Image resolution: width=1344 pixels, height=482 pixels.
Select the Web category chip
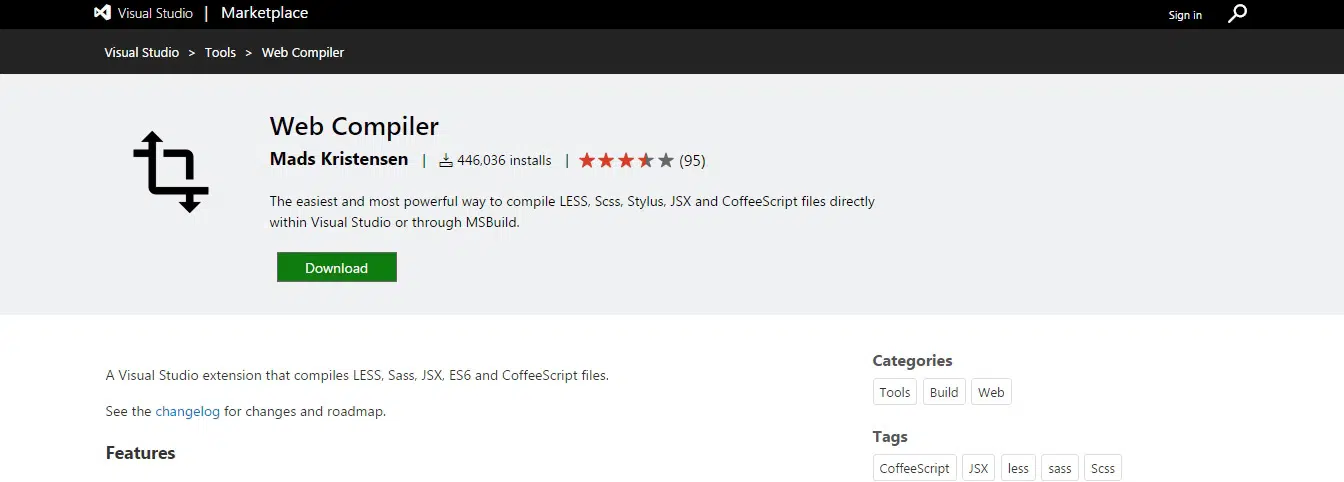(x=991, y=392)
